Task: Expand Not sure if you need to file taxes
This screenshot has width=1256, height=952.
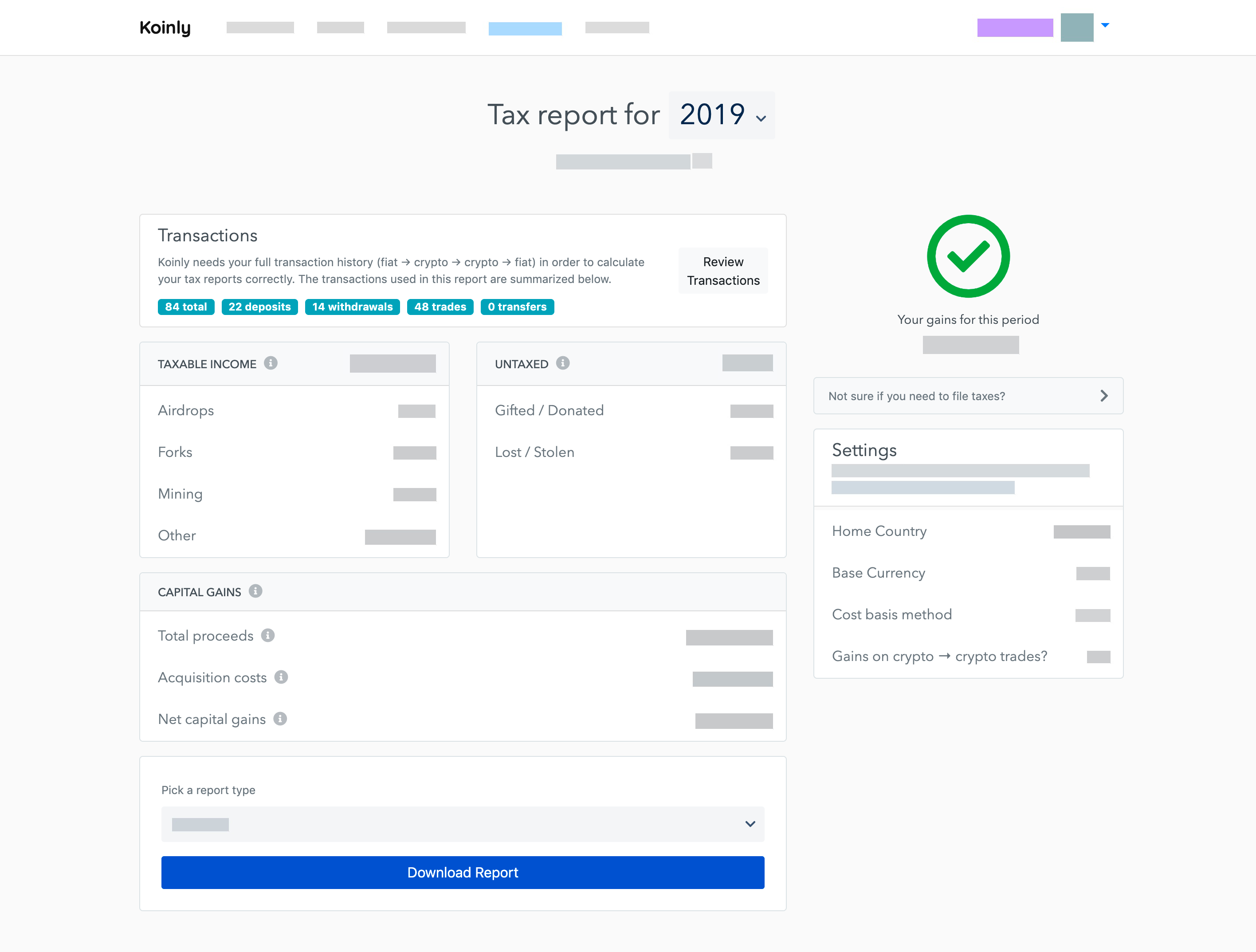Action: pyautogui.click(x=968, y=396)
